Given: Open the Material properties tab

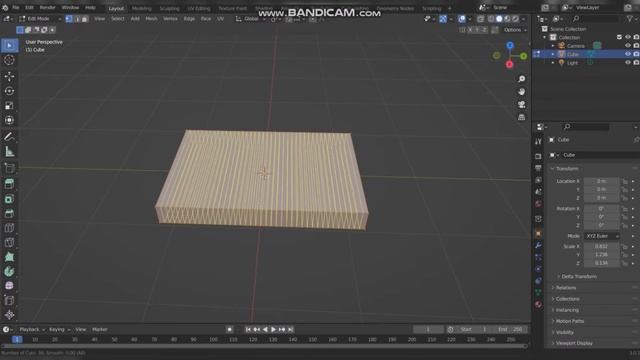Looking at the screenshot, I should [x=538, y=304].
